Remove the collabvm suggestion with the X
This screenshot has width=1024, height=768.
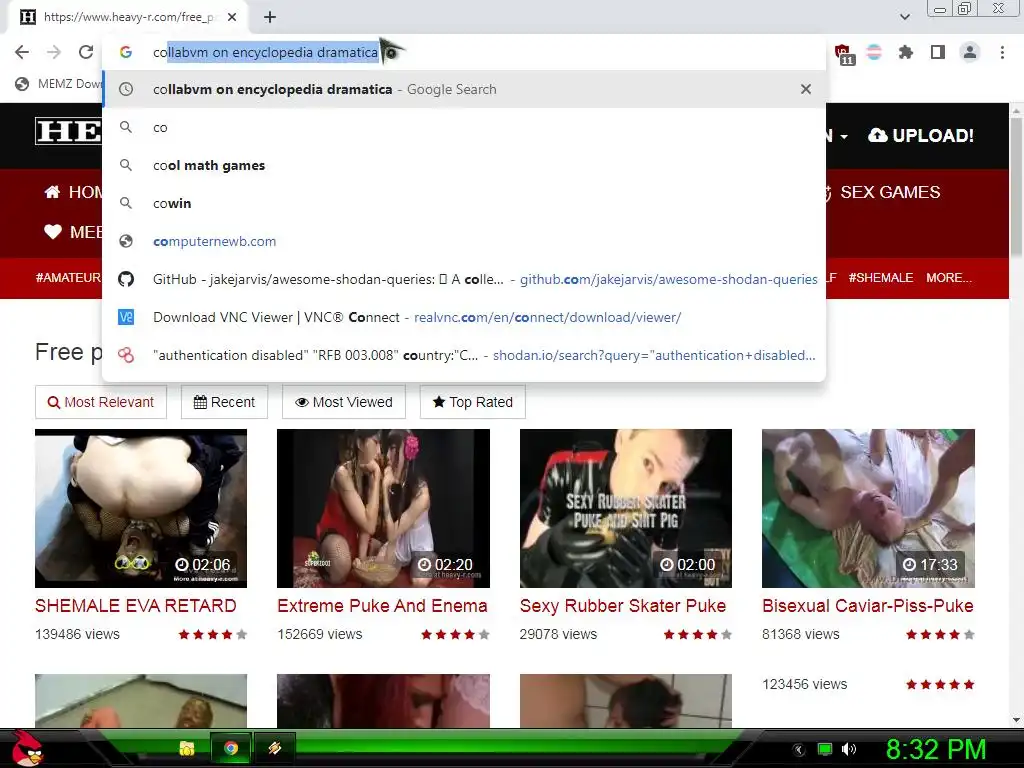pos(806,89)
